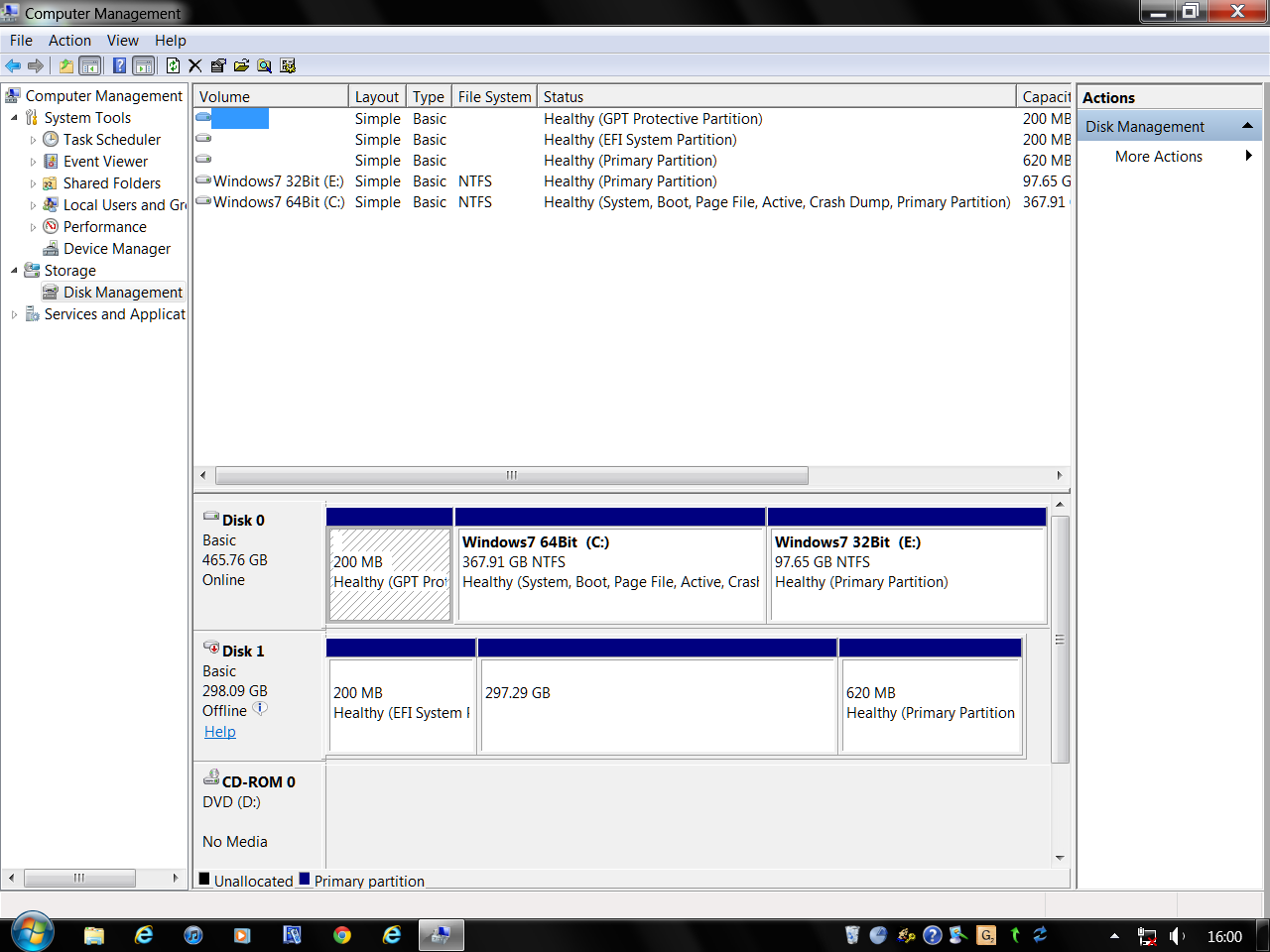This screenshot has height=952, width=1270.
Task: Click the console tree horizontal scrollbar thumb
Action: (x=79, y=878)
